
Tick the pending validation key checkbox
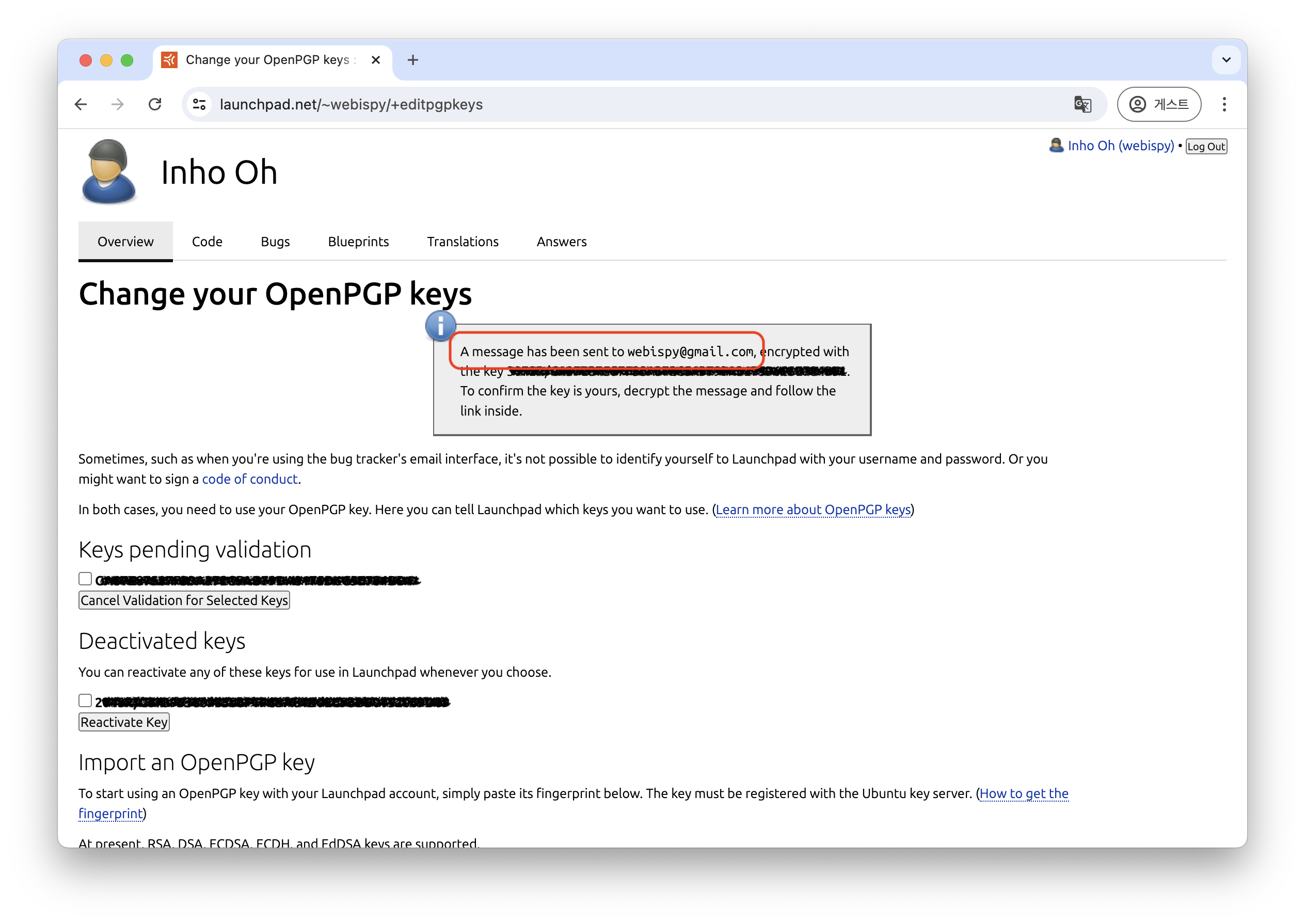(85, 579)
